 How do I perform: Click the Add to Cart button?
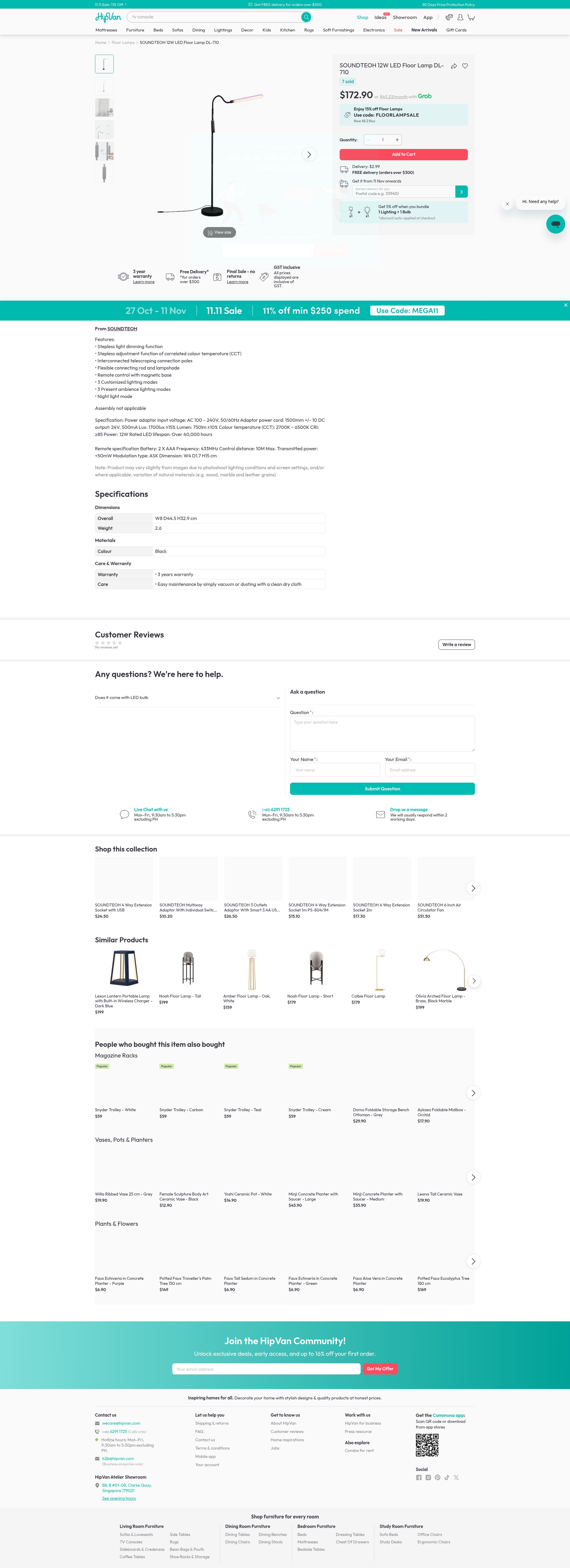tap(404, 155)
